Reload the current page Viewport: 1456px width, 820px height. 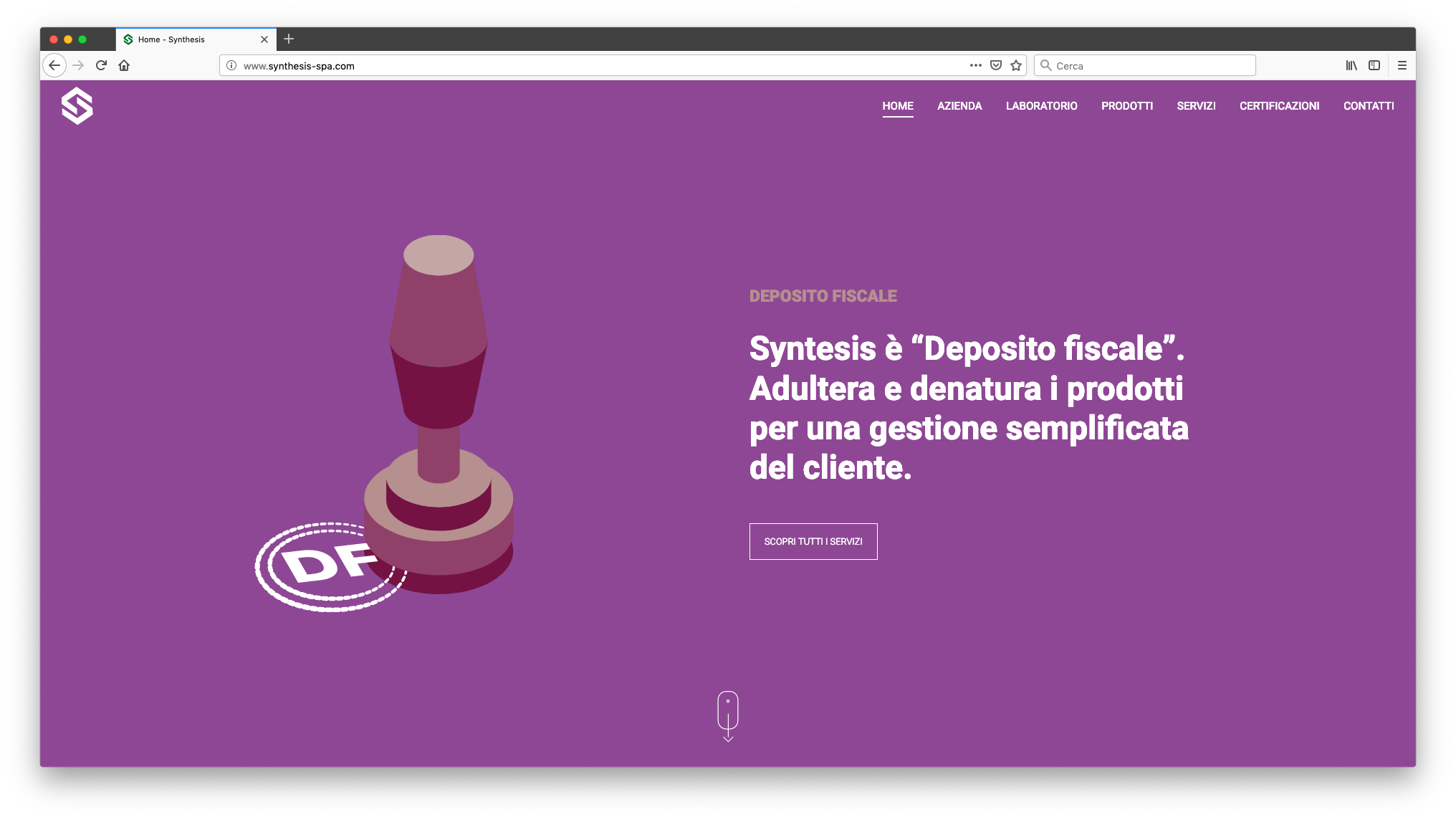[101, 65]
